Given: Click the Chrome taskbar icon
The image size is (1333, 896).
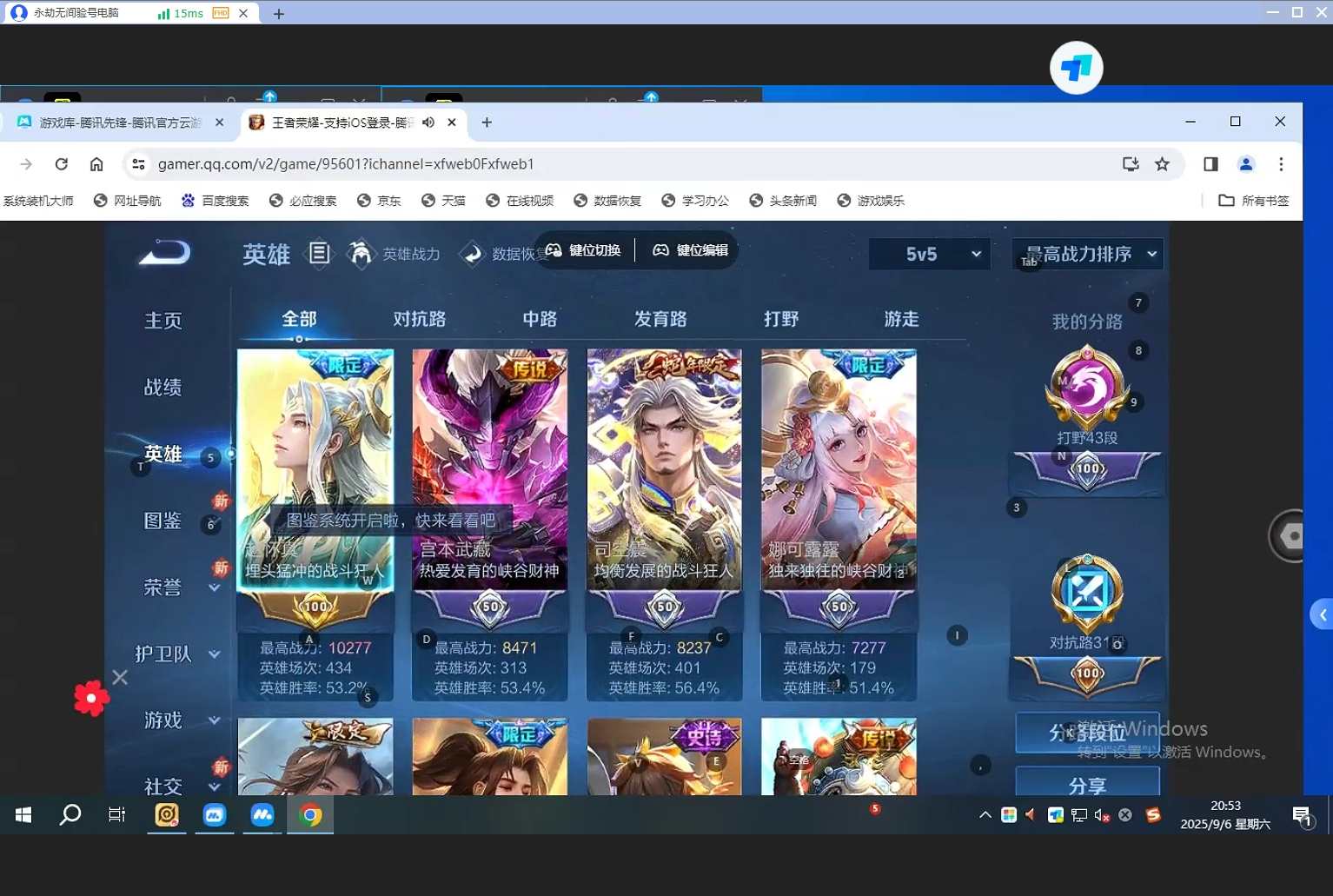Looking at the screenshot, I should click(x=310, y=815).
